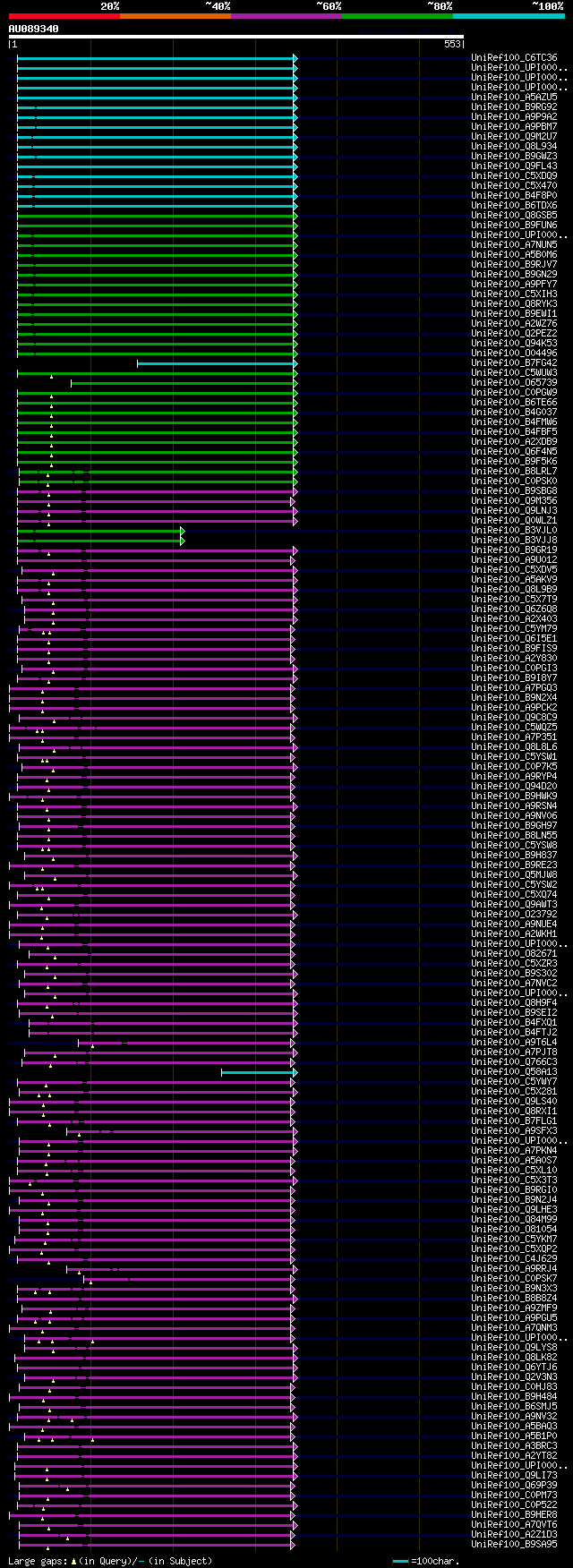Image resolution: width=573 pixels, height=1568 pixels.
Task: Open hit UniRef100_A9PBM7
Action: (x=514, y=127)
